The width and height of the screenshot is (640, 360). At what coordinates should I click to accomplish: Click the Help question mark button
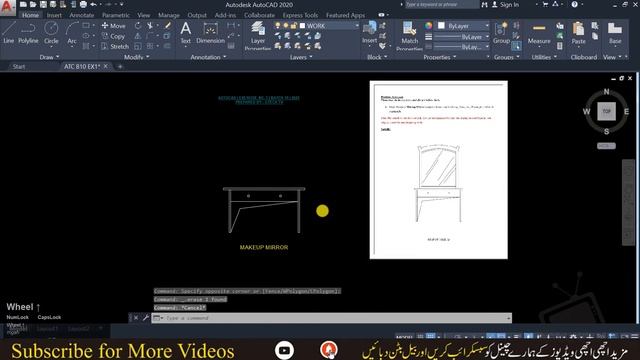pos(574,4)
